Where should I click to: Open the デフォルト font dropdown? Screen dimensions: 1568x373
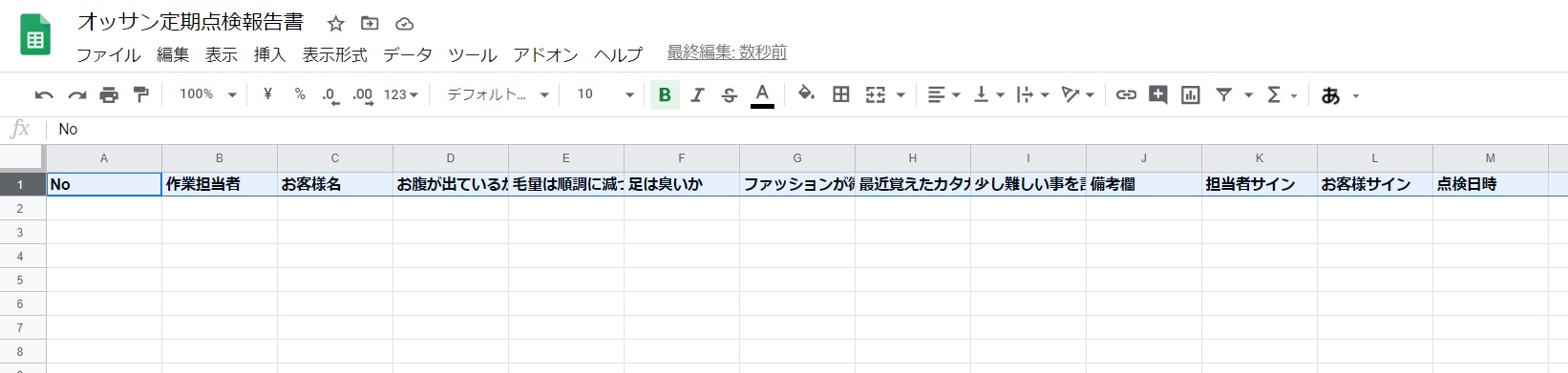coord(498,94)
